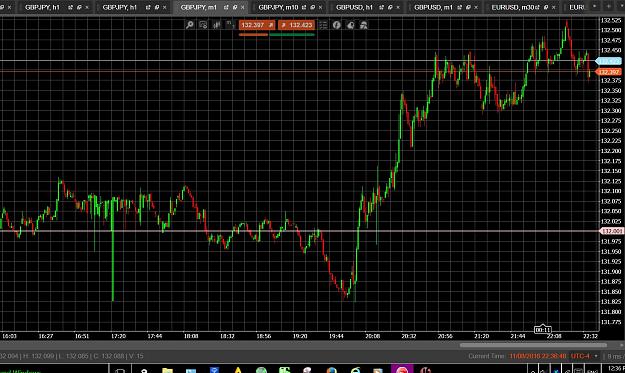Viewport: 625px width, 373px height.
Task: Click the chart toolbar icon right of the magnifier
Action: 203,25
